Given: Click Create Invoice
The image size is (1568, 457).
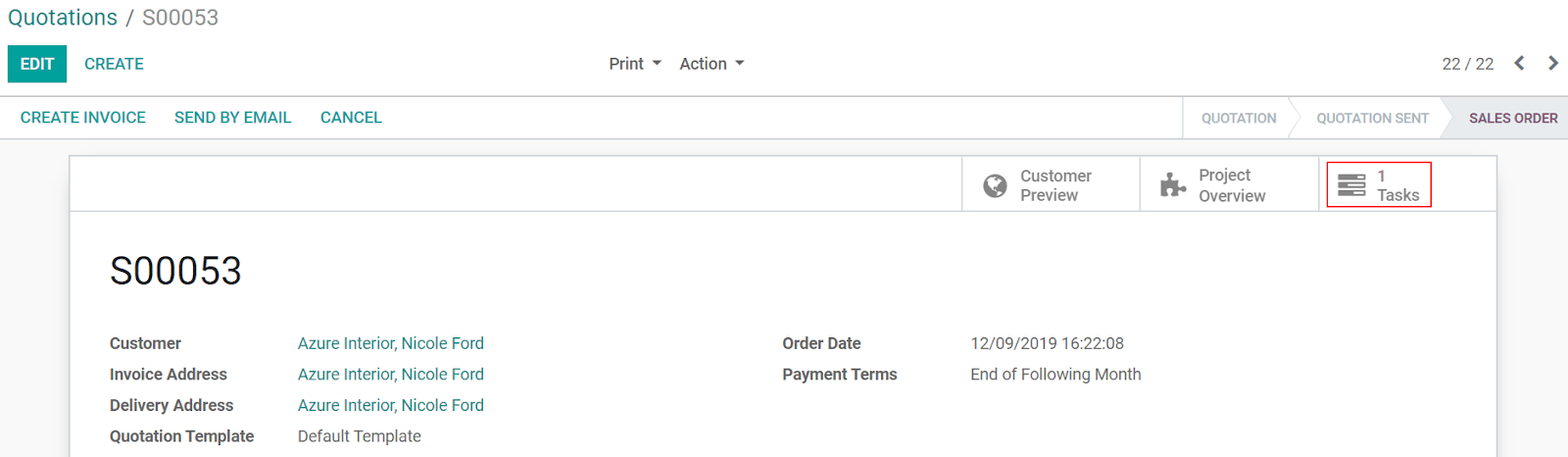Looking at the screenshot, I should 83,118.
